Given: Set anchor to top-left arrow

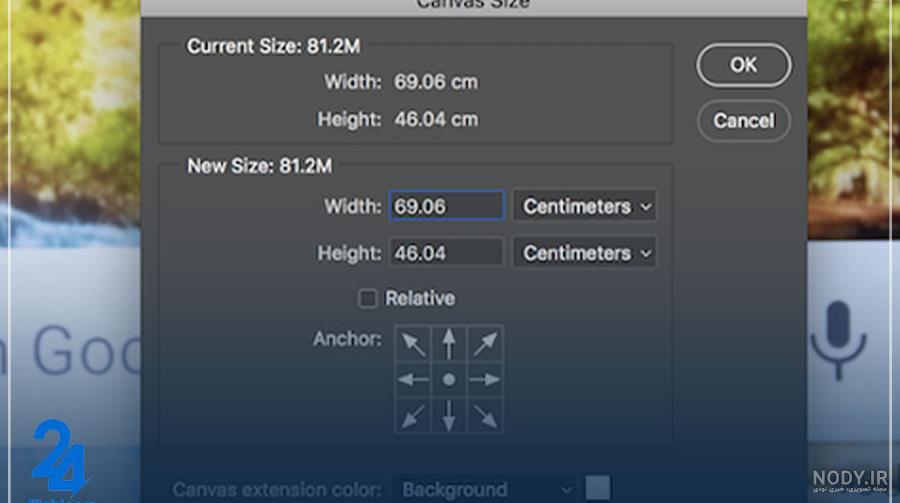Looking at the screenshot, I should [x=413, y=343].
